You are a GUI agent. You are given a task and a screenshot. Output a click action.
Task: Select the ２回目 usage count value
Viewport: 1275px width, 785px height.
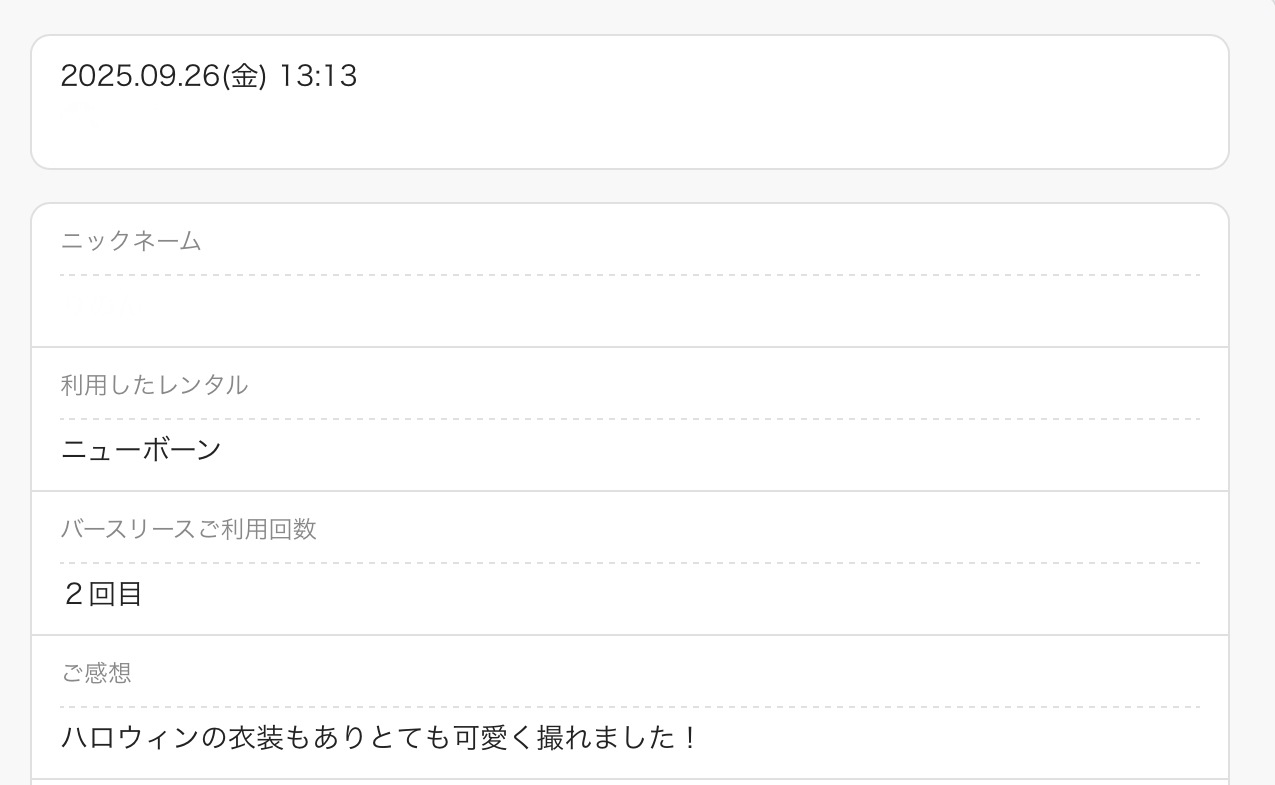(x=103, y=594)
